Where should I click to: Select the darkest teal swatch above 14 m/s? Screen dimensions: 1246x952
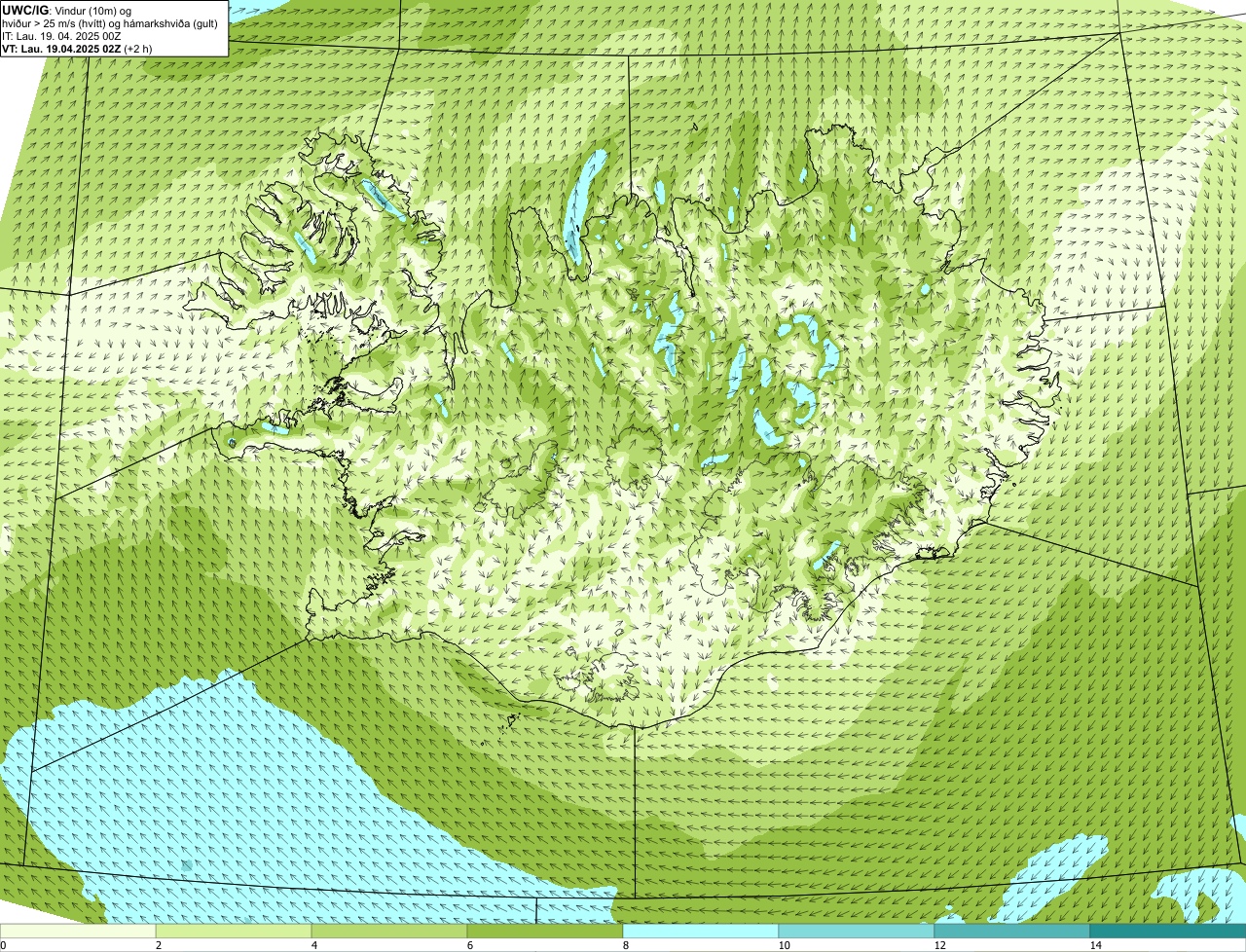point(1168,932)
